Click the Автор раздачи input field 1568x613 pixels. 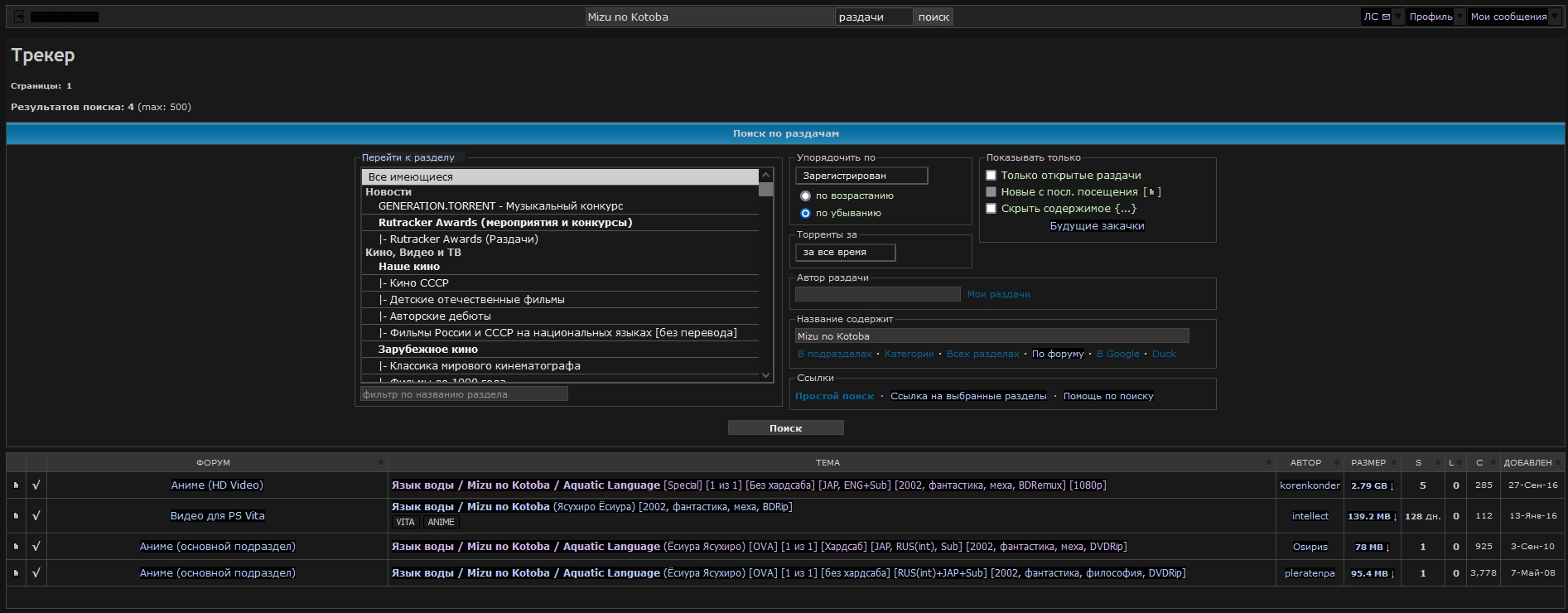click(877, 294)
